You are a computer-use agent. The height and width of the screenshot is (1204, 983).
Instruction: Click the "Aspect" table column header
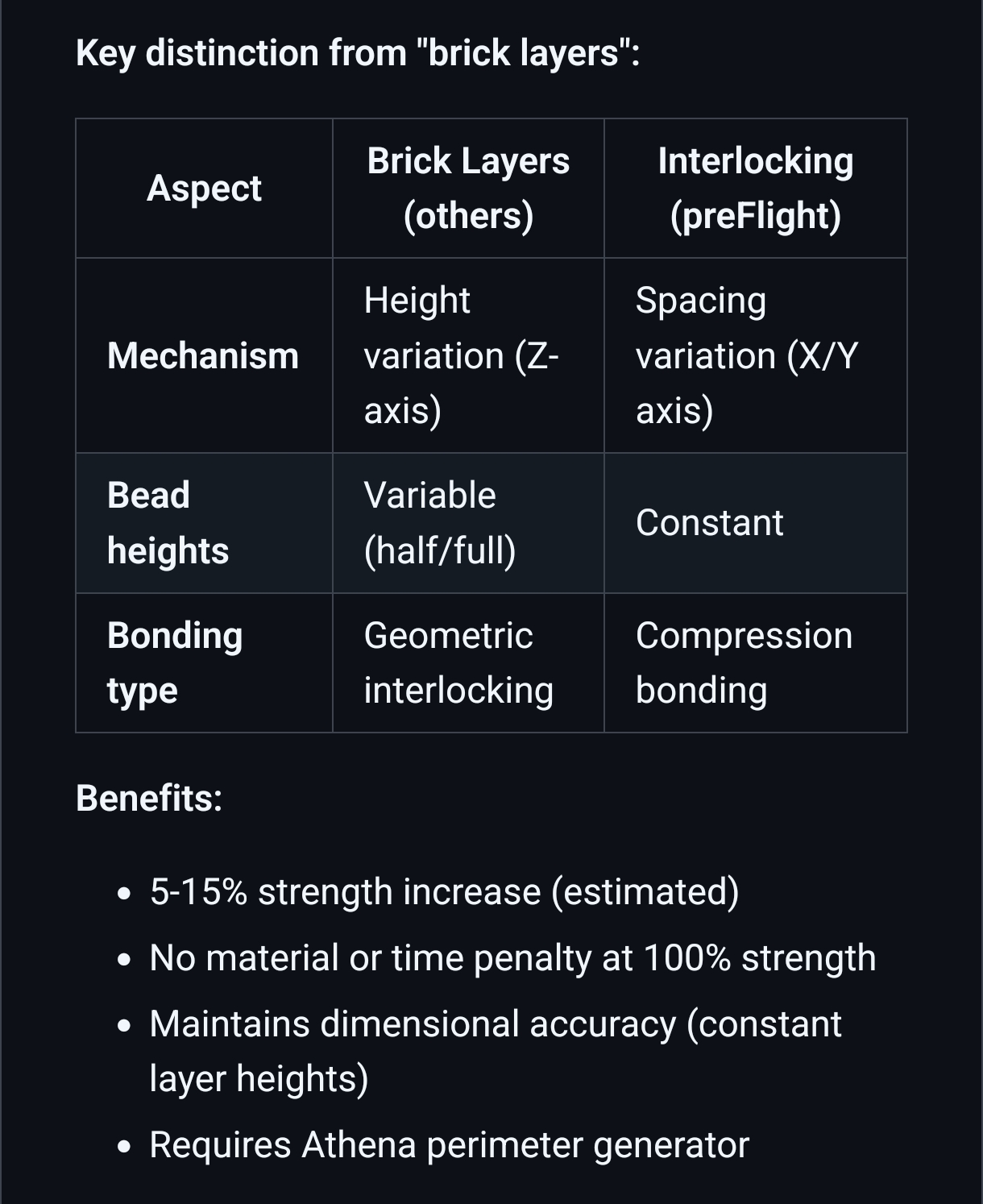(x=204, y=189)
